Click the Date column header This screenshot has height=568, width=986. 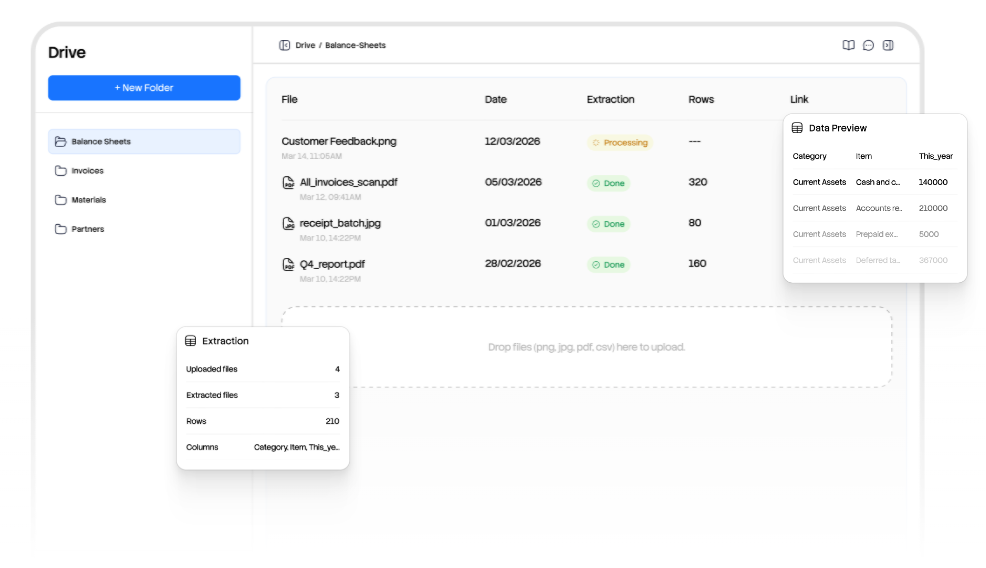click(x=496, y=99)
